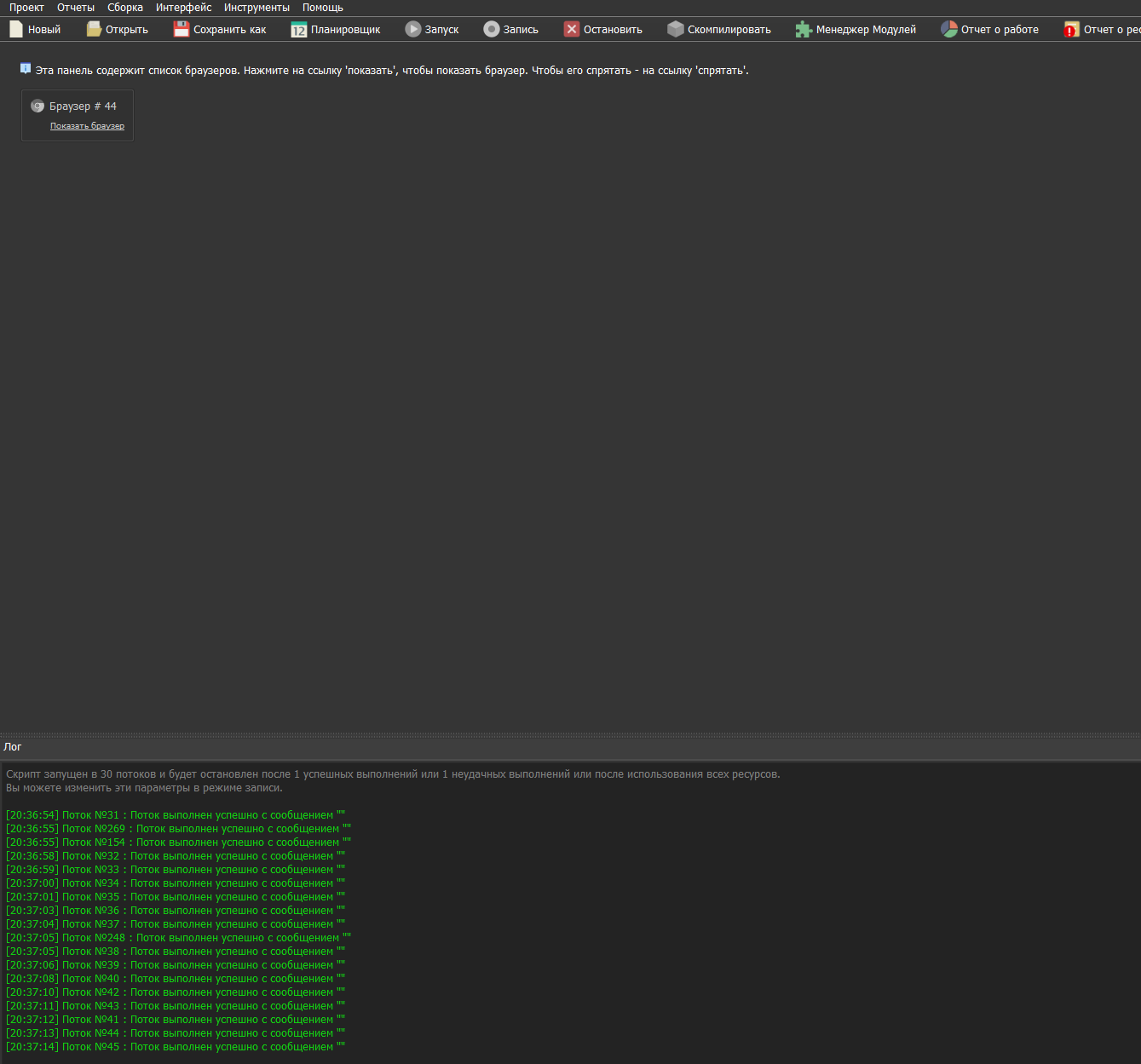
Task: Click the New project icon
Action: click(x=16, y=29)
